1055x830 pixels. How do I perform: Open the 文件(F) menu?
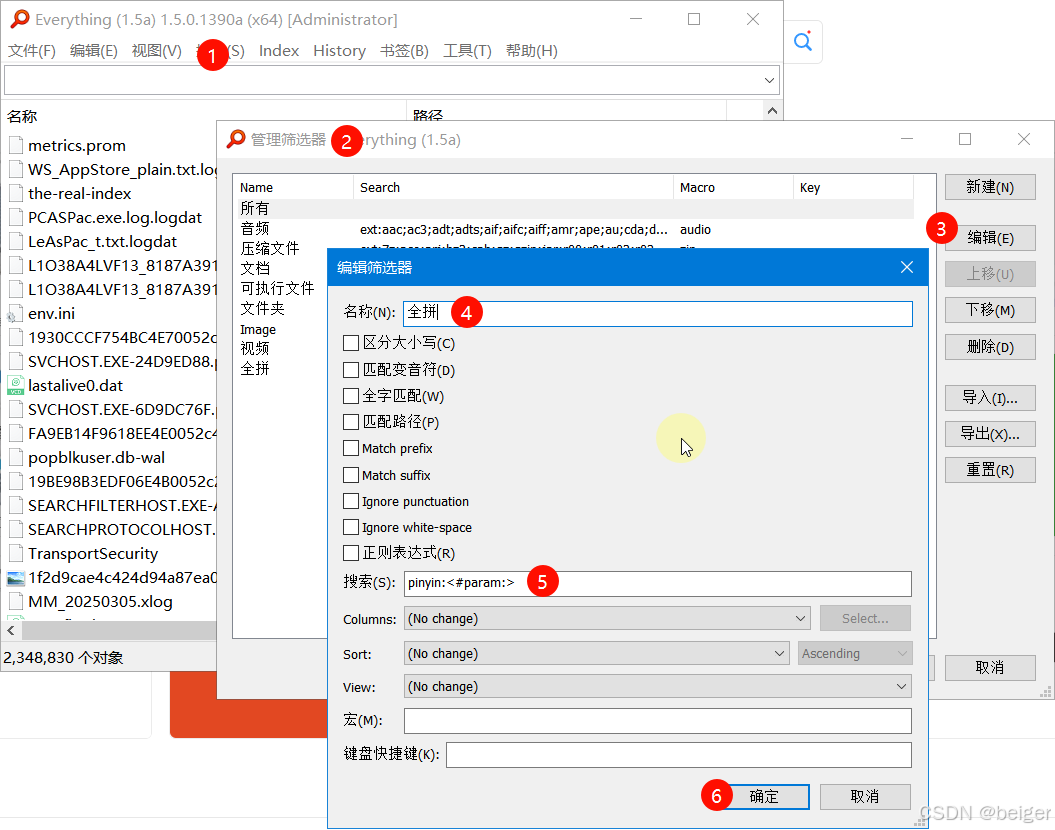[32, 50]
